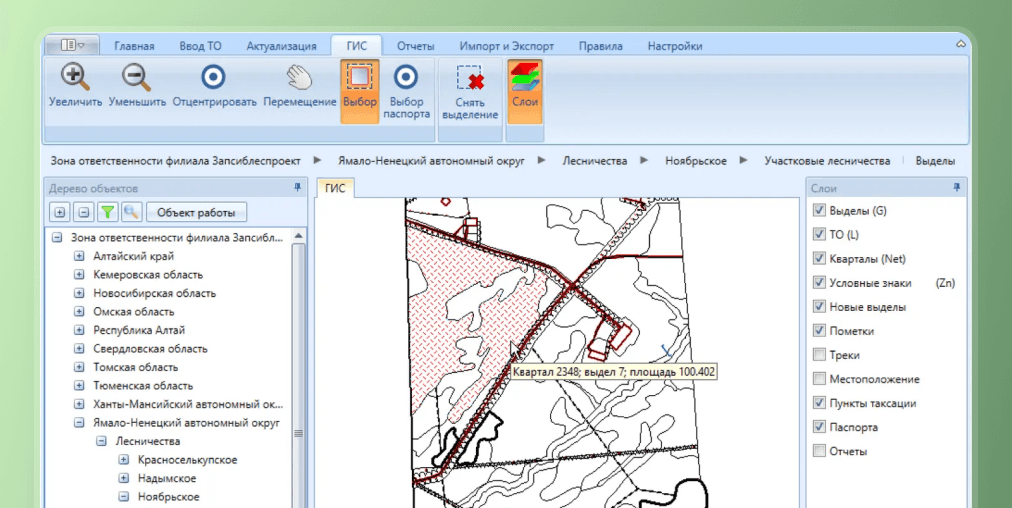Uncheck the Выделы (G) layer
Viewport: 1012px width, 508px height.
819,211
